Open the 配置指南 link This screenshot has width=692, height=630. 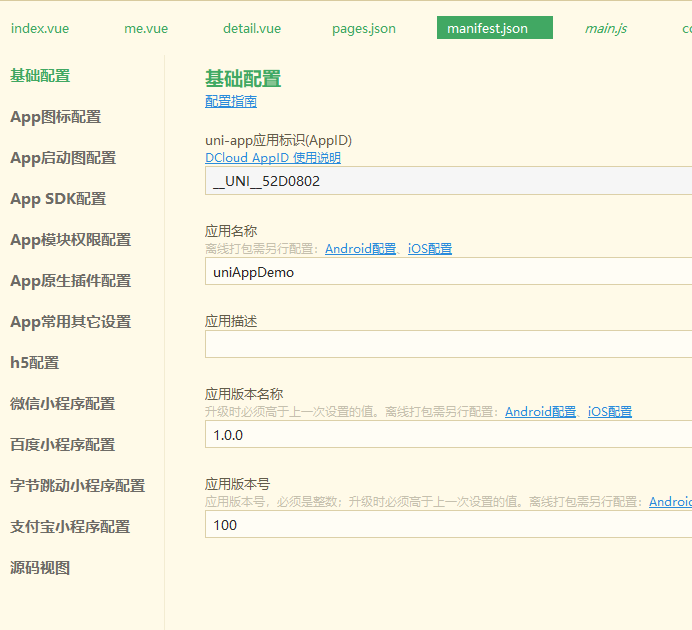coord(231,101)
